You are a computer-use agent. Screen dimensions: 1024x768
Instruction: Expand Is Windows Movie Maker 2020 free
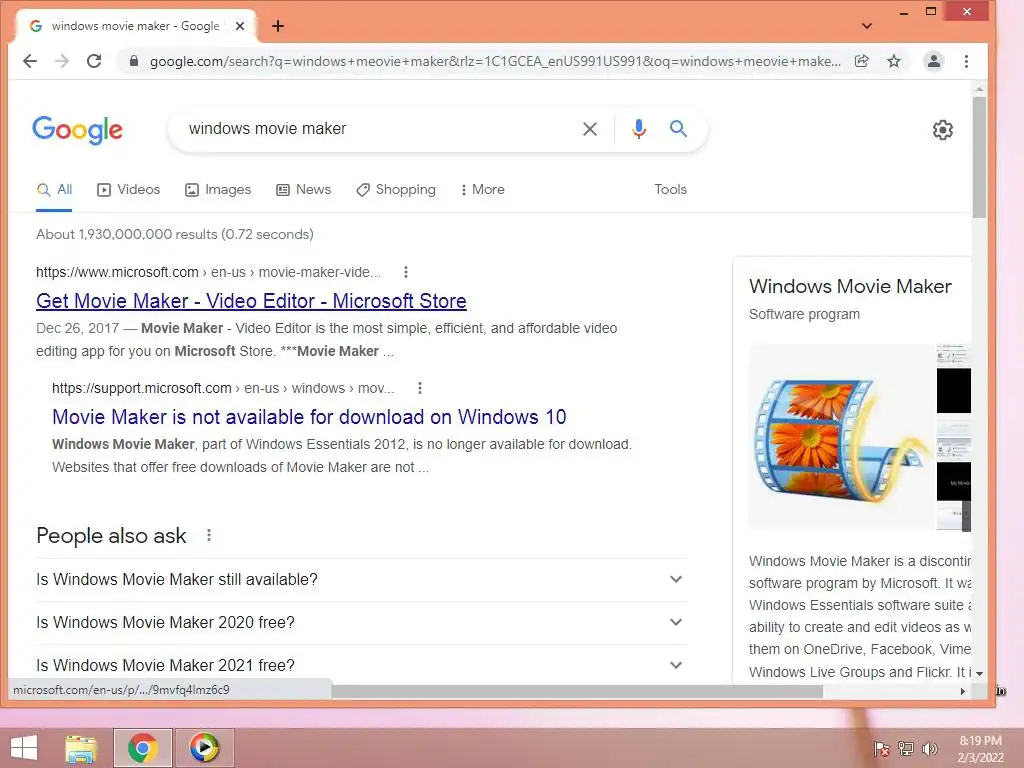click(x=362, y=623)
